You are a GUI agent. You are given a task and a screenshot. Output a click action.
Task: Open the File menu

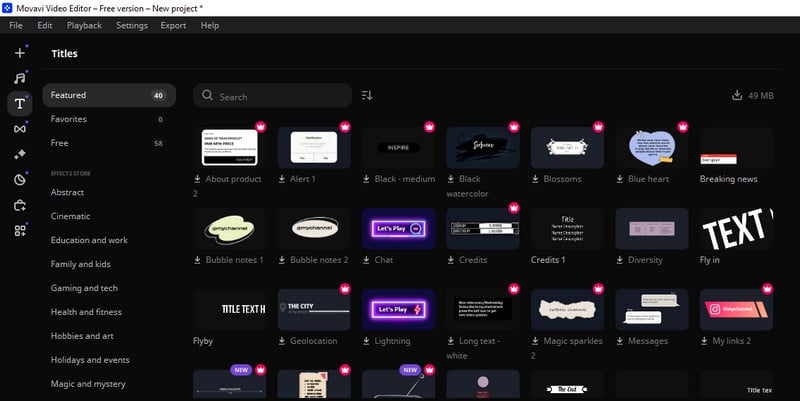(16, 26)
